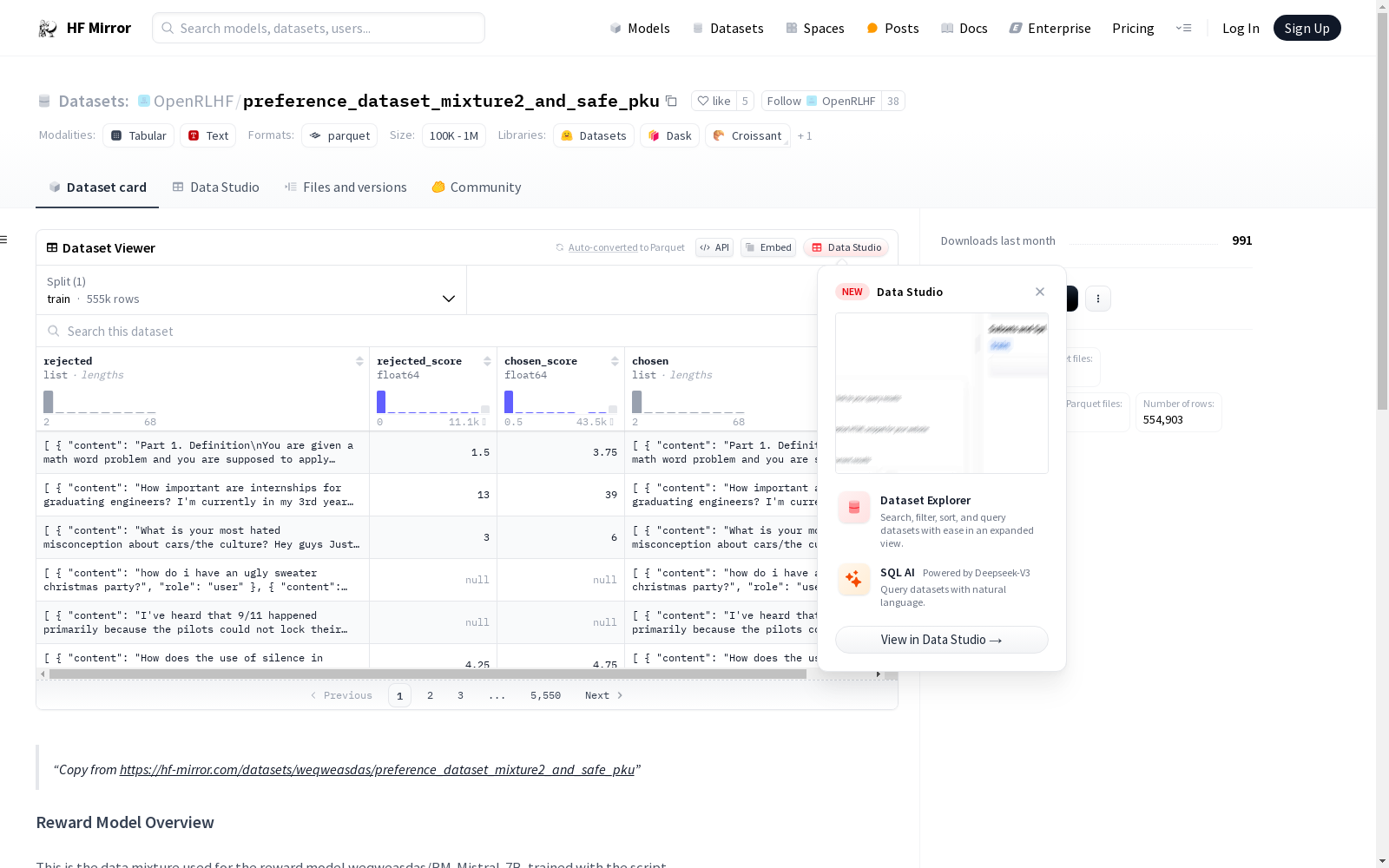Screen dimensions: 1389x868
Task: Click the Embed button
Action: [x=768, y=247]
